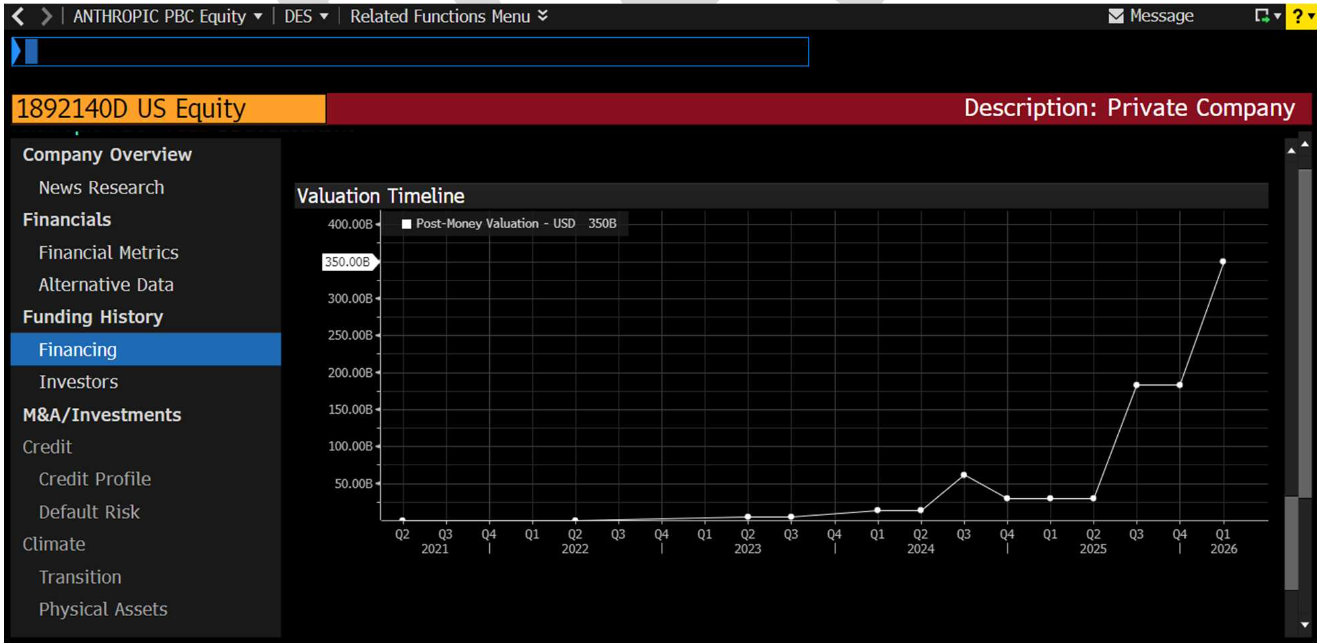Click the 2026 x-axis year label
The width and height of the screenshot is (1317, 643).
click(1223, 549)
